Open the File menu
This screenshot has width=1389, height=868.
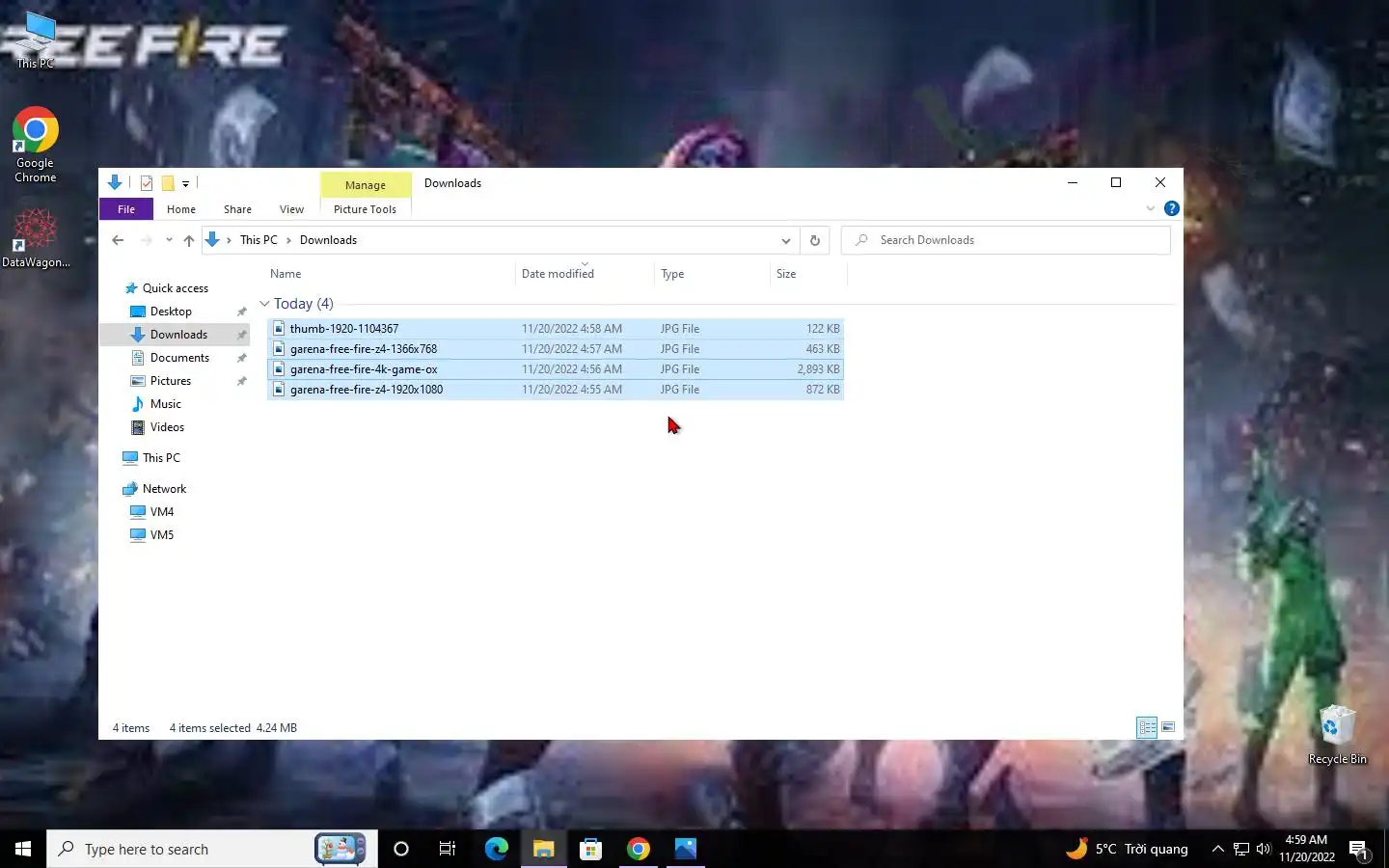(126, 209)
